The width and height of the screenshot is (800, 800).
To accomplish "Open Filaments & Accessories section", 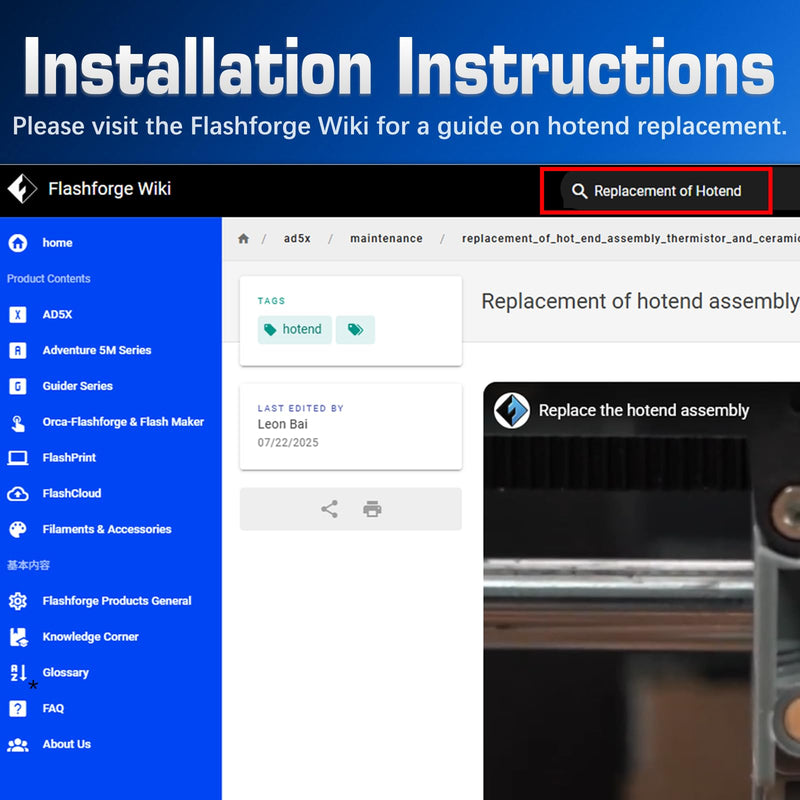I will tap(107, 529).
